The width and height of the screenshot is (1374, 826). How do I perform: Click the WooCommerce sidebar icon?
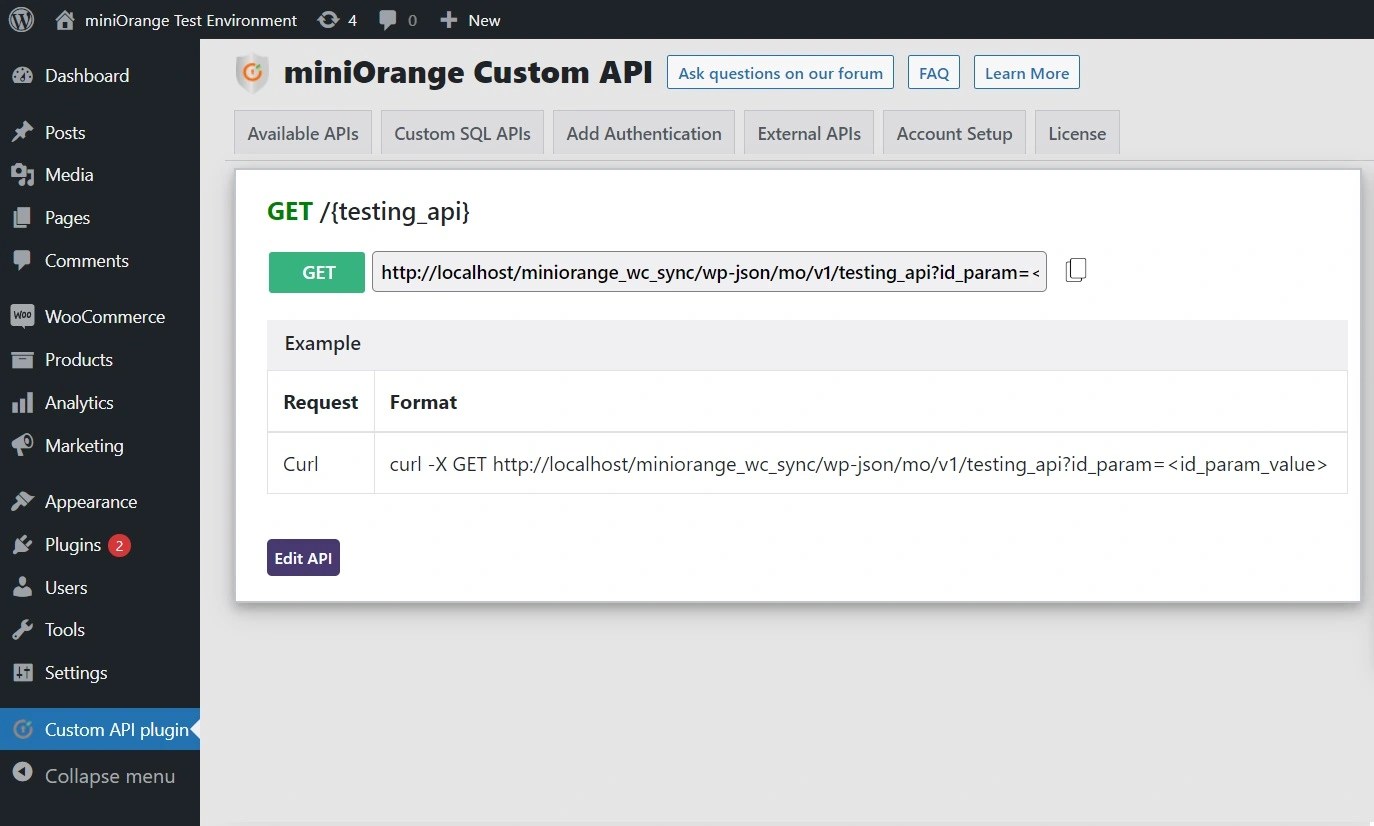click(24, 316)
